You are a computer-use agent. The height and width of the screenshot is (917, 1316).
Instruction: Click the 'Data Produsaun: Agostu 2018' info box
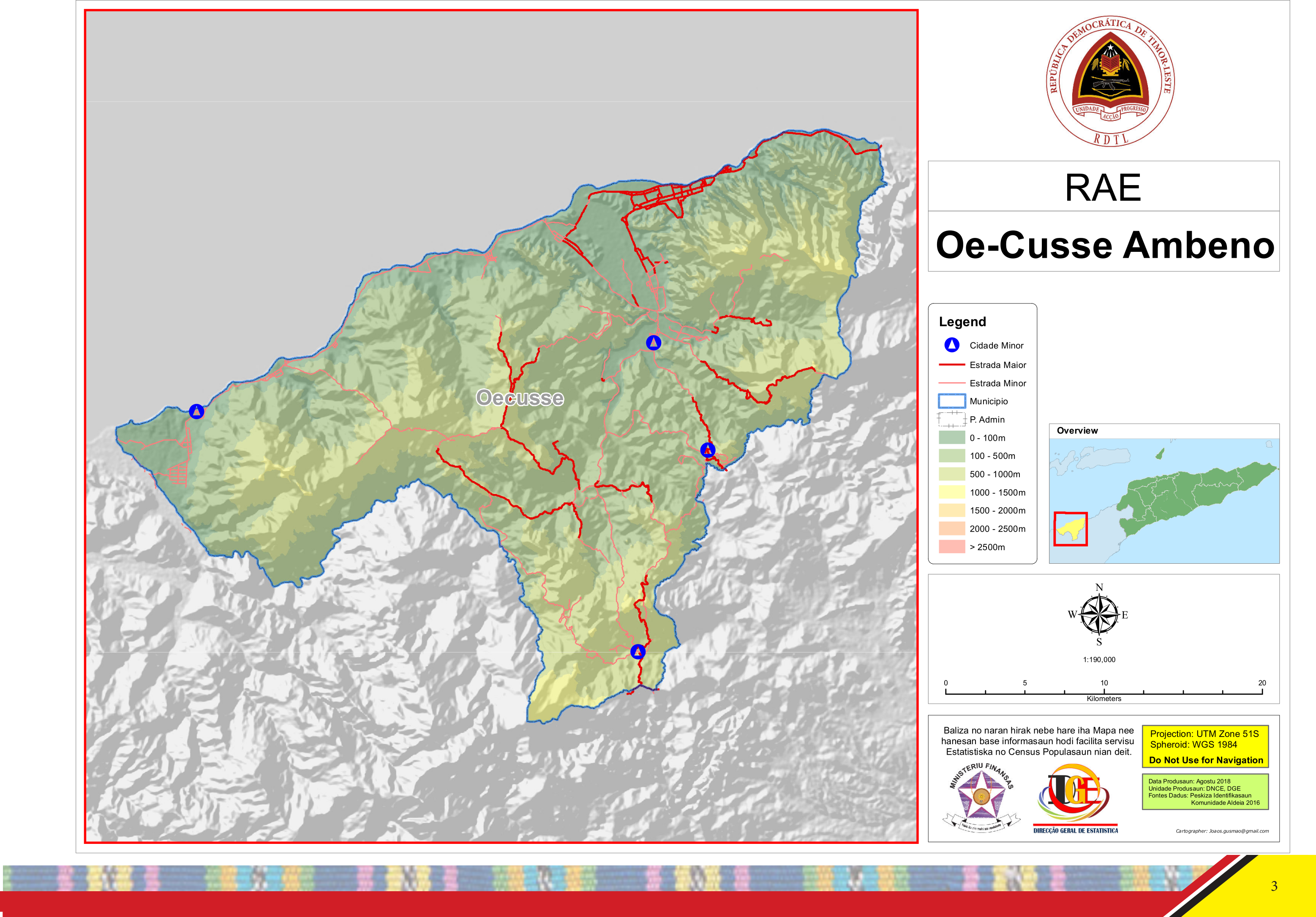(1205, 791)
